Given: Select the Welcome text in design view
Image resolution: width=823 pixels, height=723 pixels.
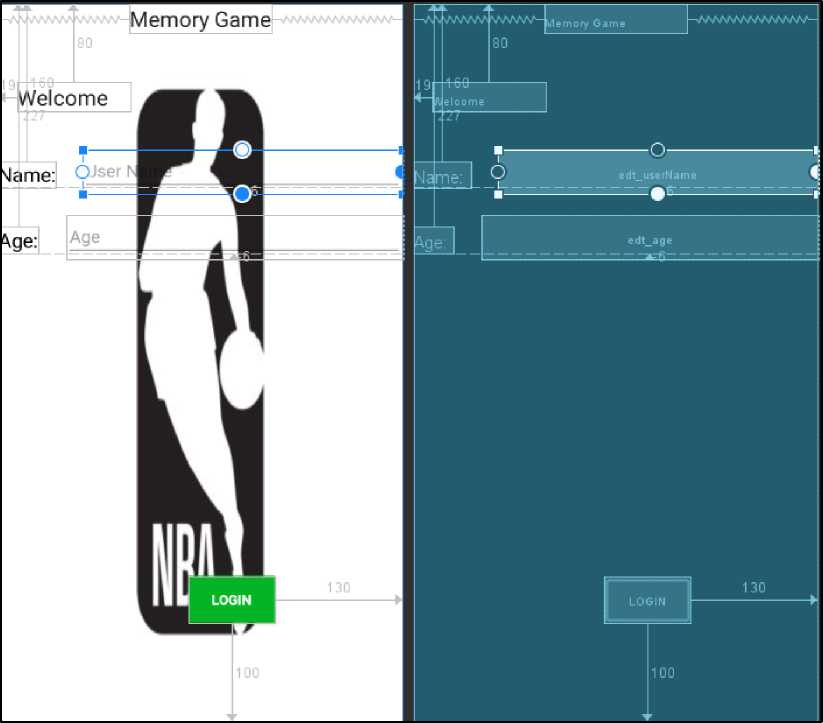Looking at the screenshot, I should pos(74,97).
